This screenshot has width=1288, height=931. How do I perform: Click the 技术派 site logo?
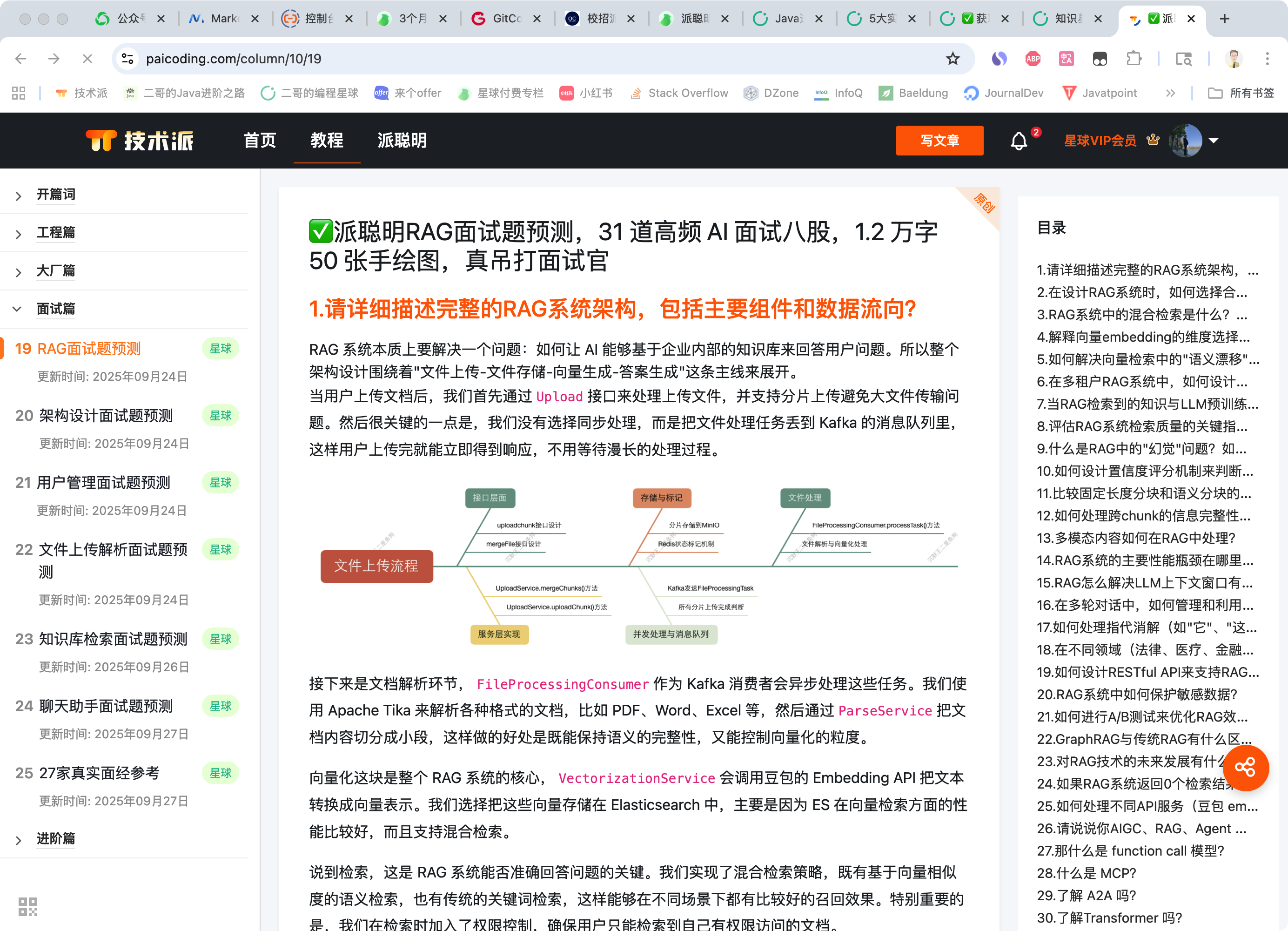pos(140,140)
